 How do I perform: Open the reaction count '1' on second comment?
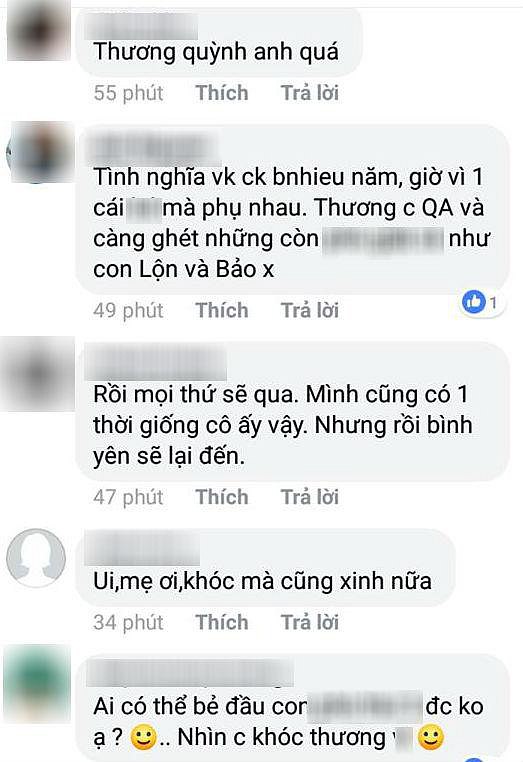click(493, 302)
